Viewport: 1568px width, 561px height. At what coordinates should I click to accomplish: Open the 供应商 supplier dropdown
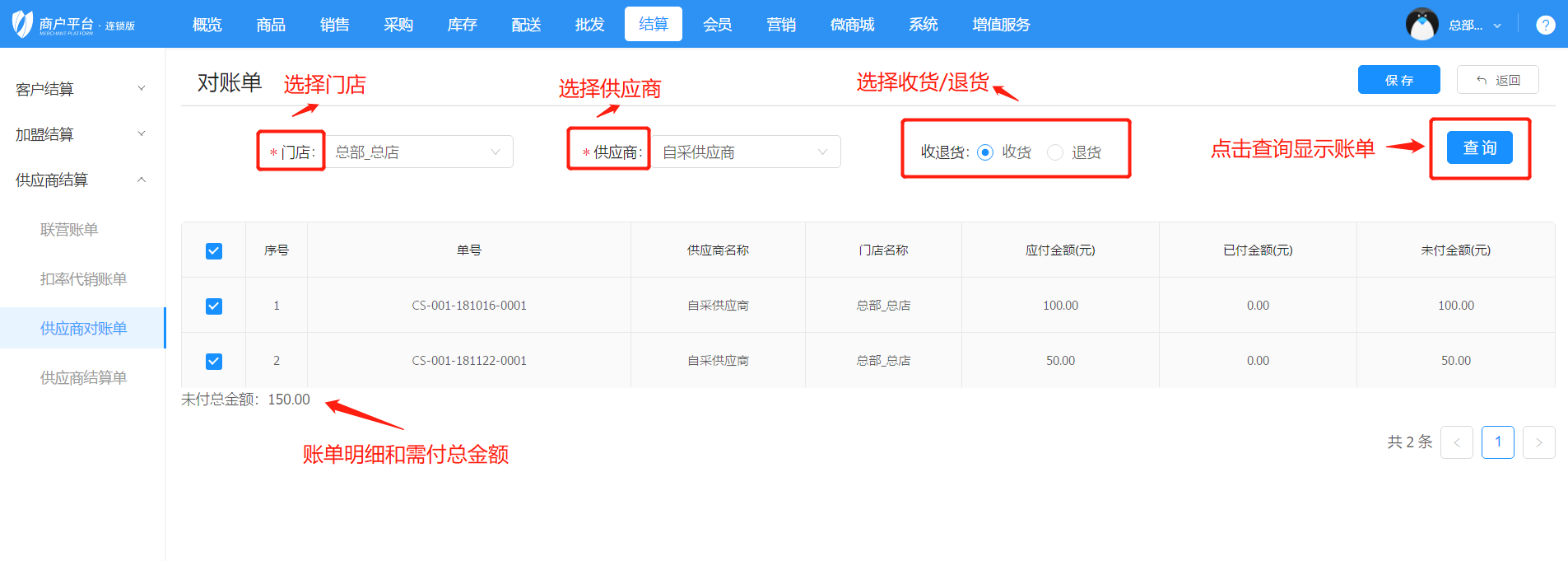coord(746,152)
